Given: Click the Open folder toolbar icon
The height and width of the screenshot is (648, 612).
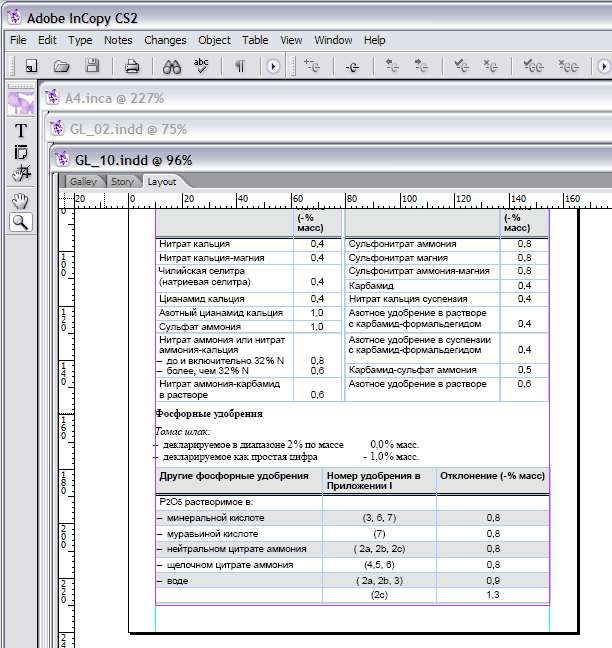Looking at the screenshot, I should (62, 66).
